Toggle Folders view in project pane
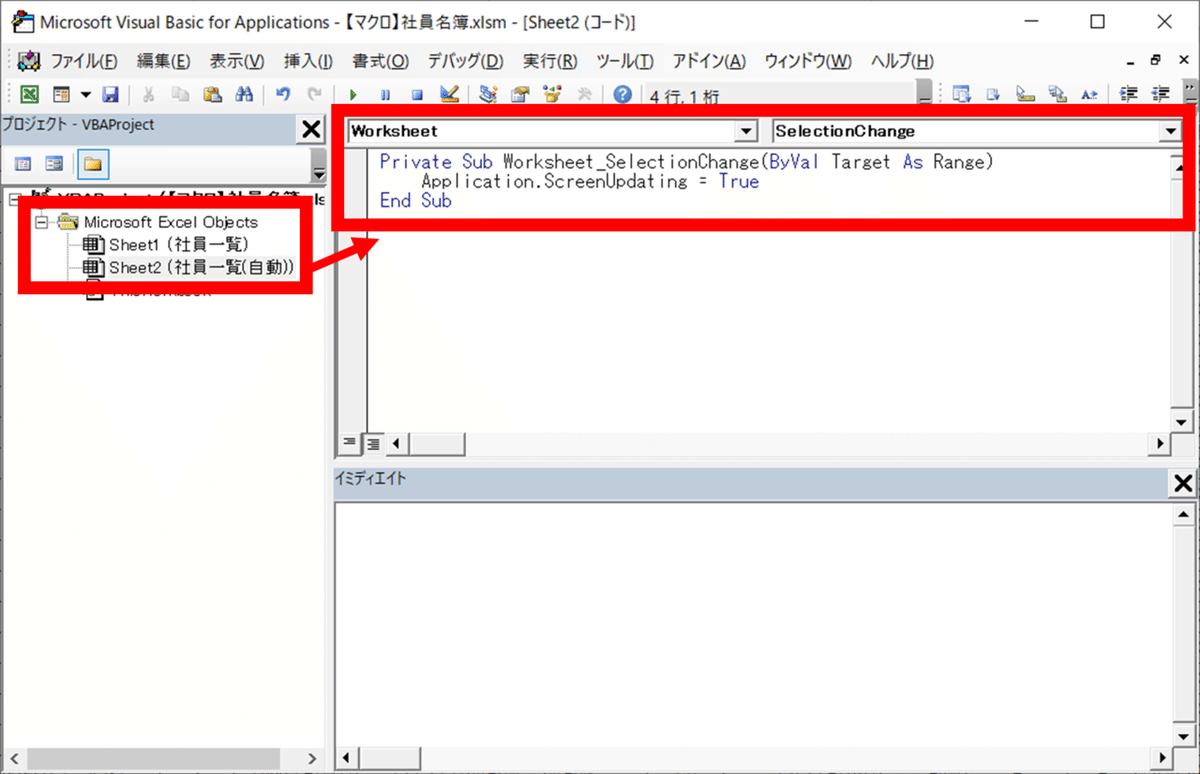 pyautogui.click(x=93, y=163)
